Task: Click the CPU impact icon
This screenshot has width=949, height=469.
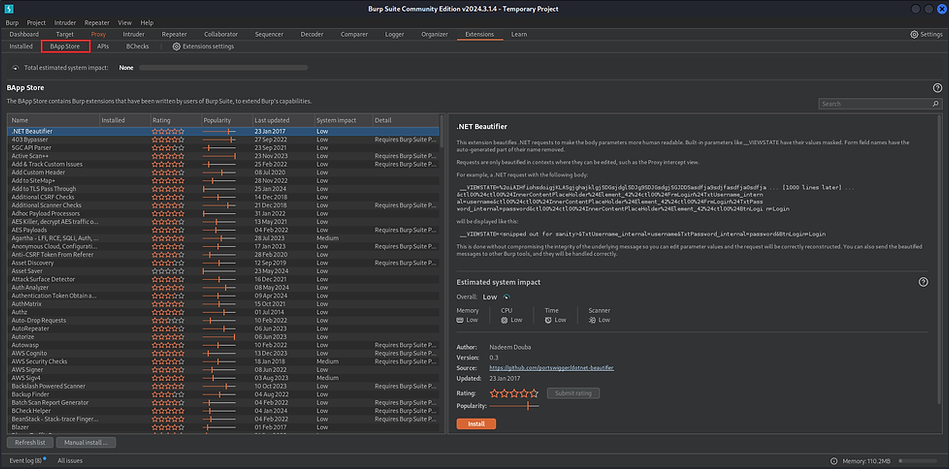Action: tap(504, 320)
